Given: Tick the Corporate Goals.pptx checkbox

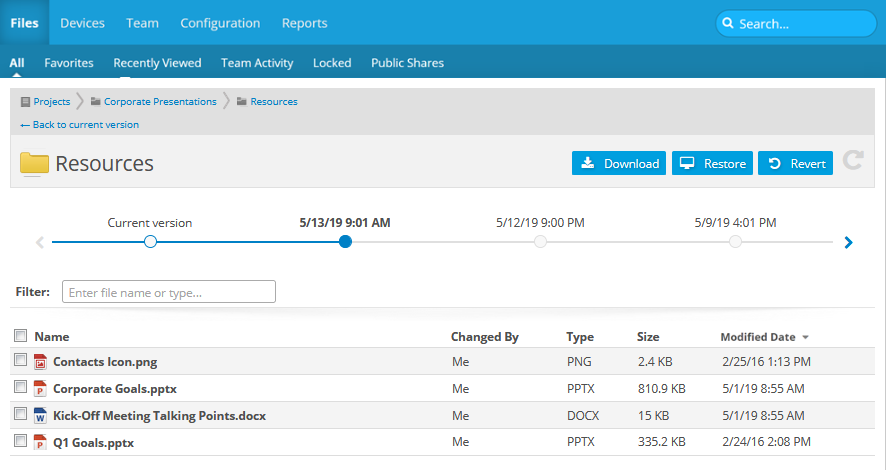Looking at the screenshot, I should point(20,387).
